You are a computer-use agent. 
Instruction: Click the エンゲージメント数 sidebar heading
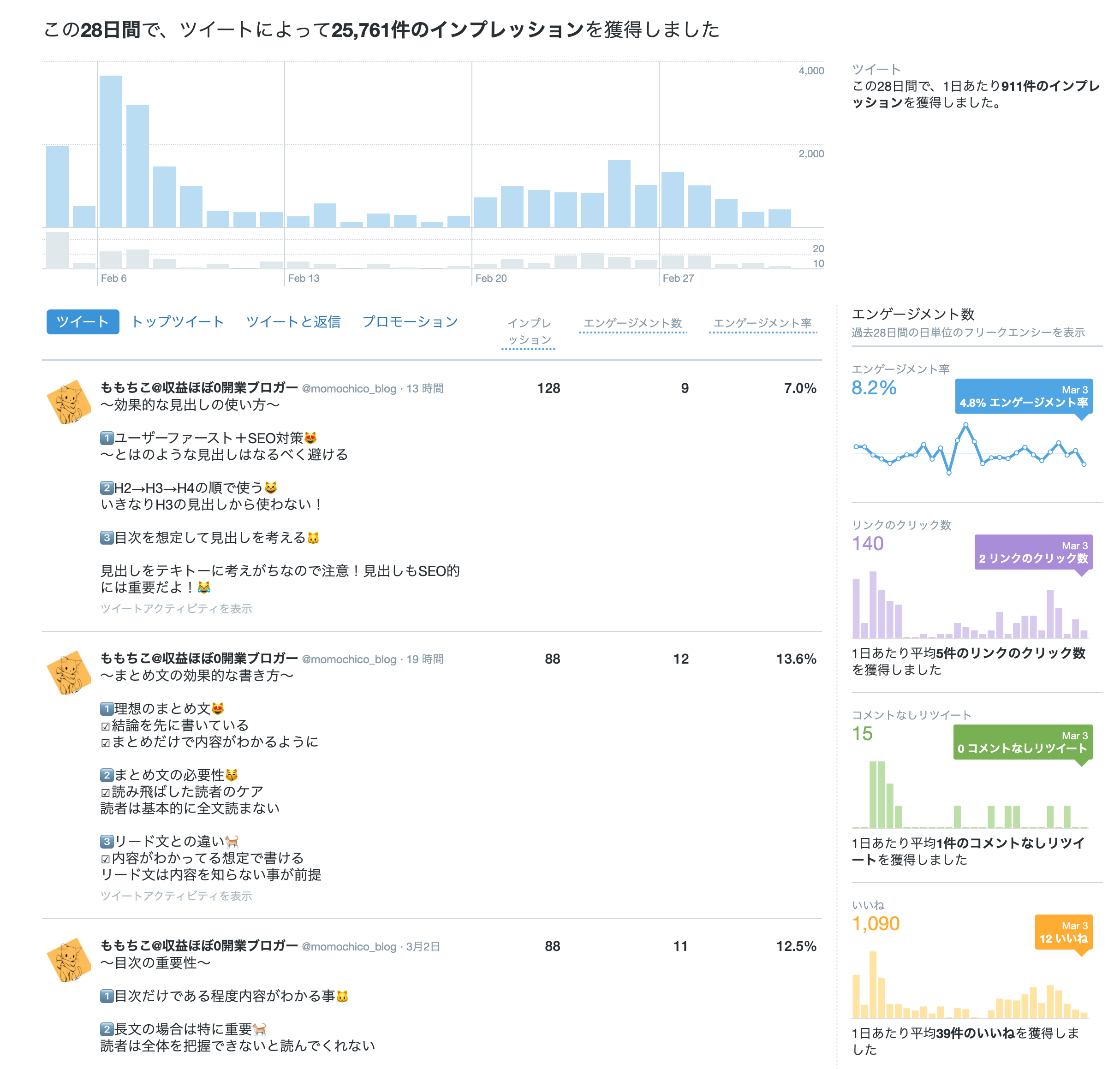pos(913,315)
